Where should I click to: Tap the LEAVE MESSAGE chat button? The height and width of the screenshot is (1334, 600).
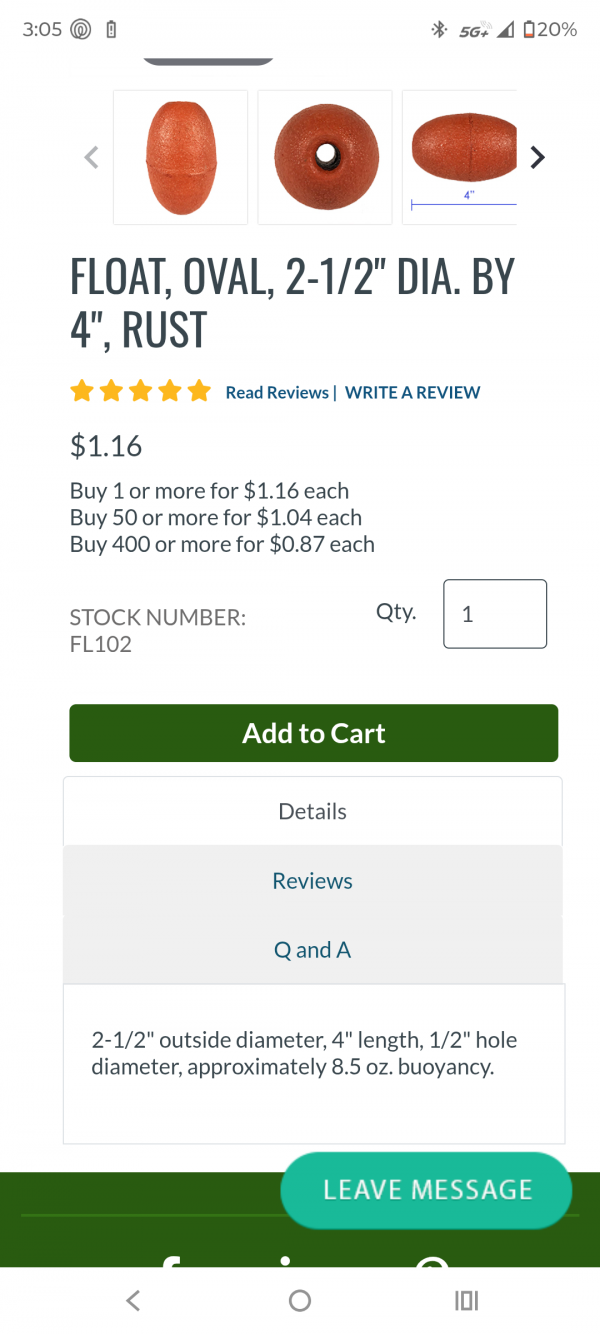[x=426, y=1189]
